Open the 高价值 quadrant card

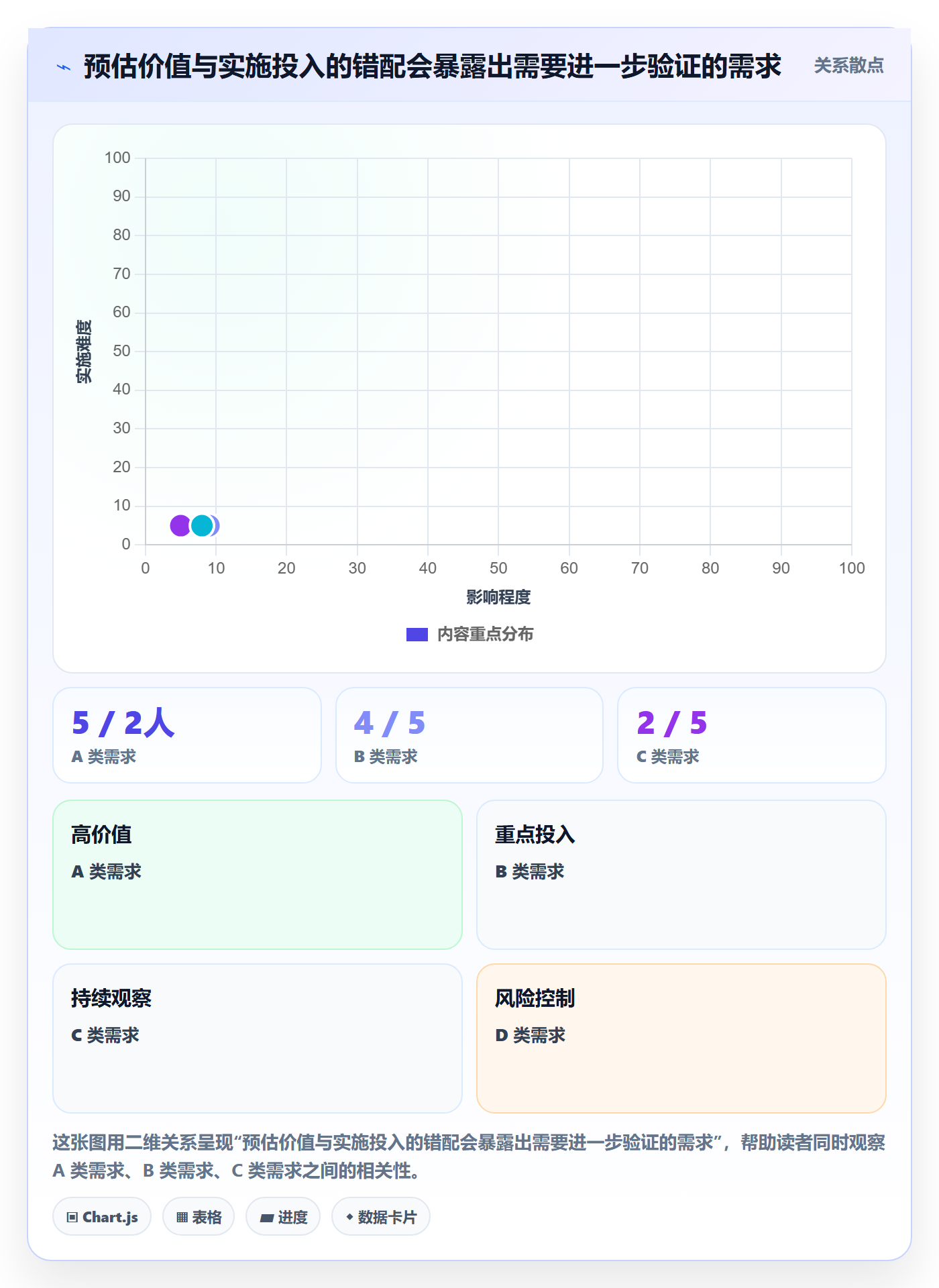pyautogui.click(x=258, y=875)
